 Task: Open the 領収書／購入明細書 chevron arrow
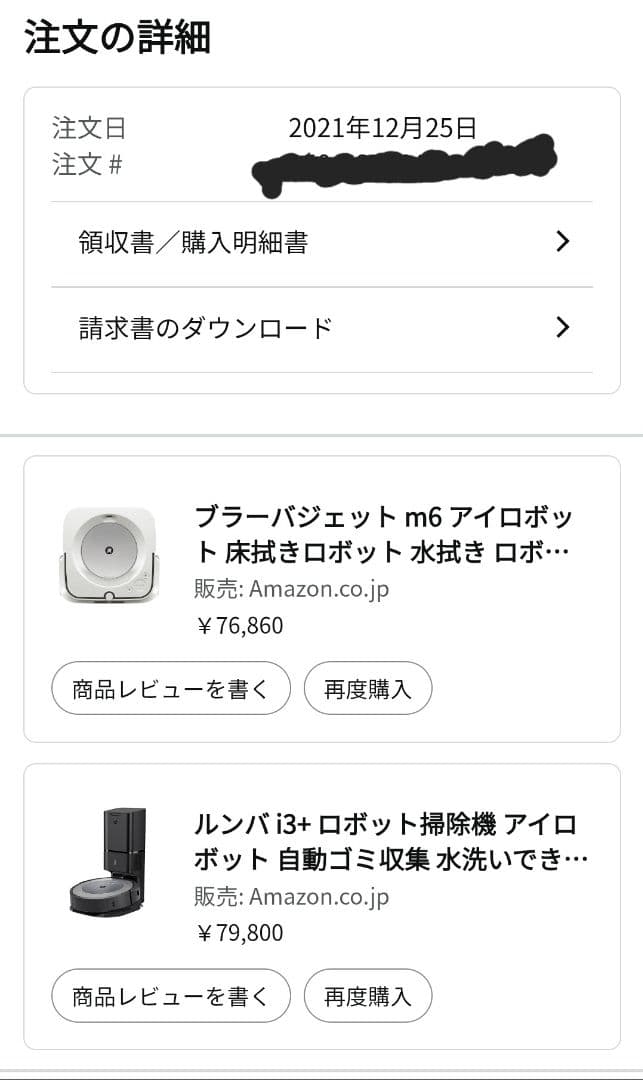click(x=563, y=241)
